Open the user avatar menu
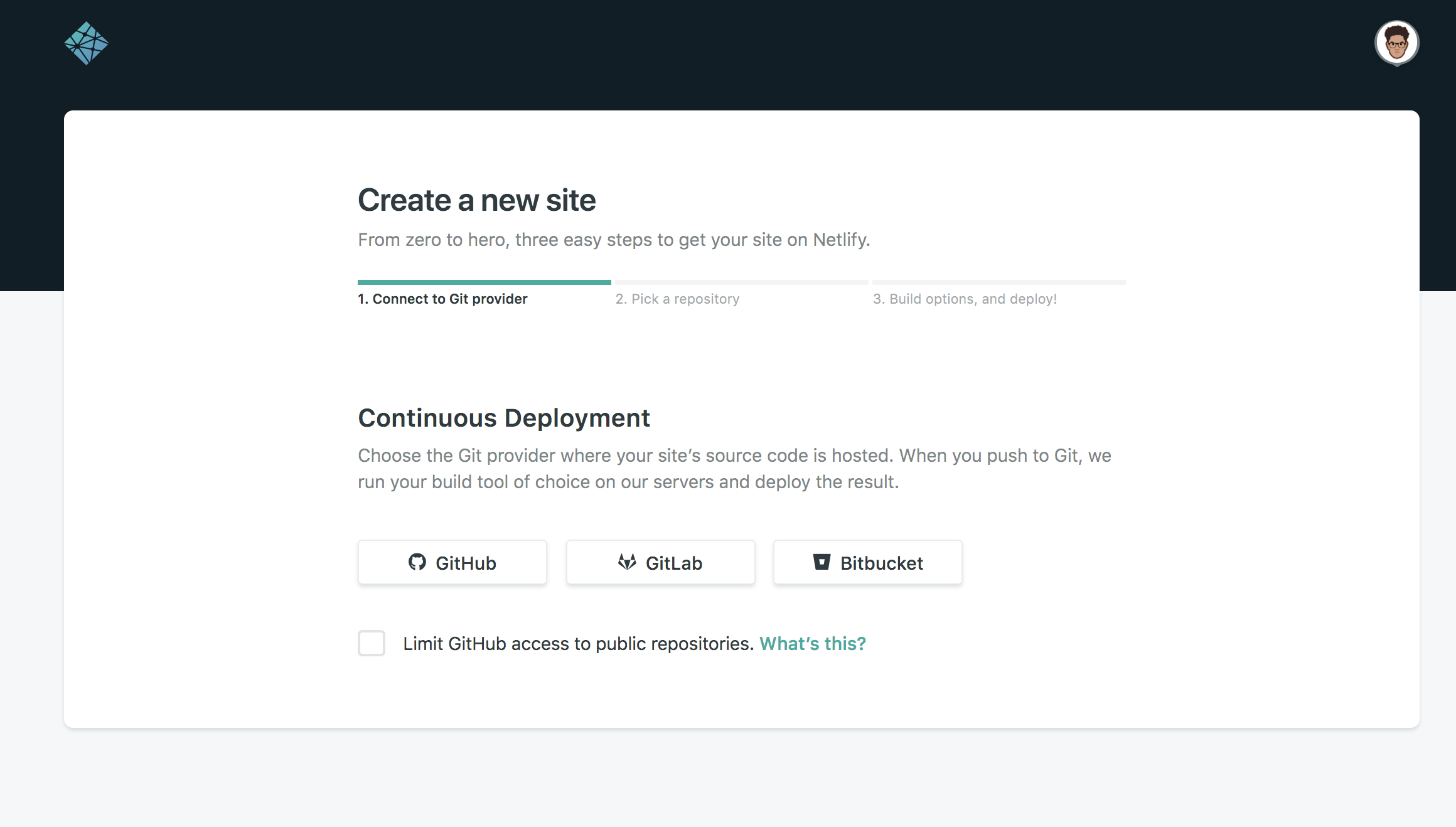This screenshot has width=1456, height=827. [x=1396, y=43]
